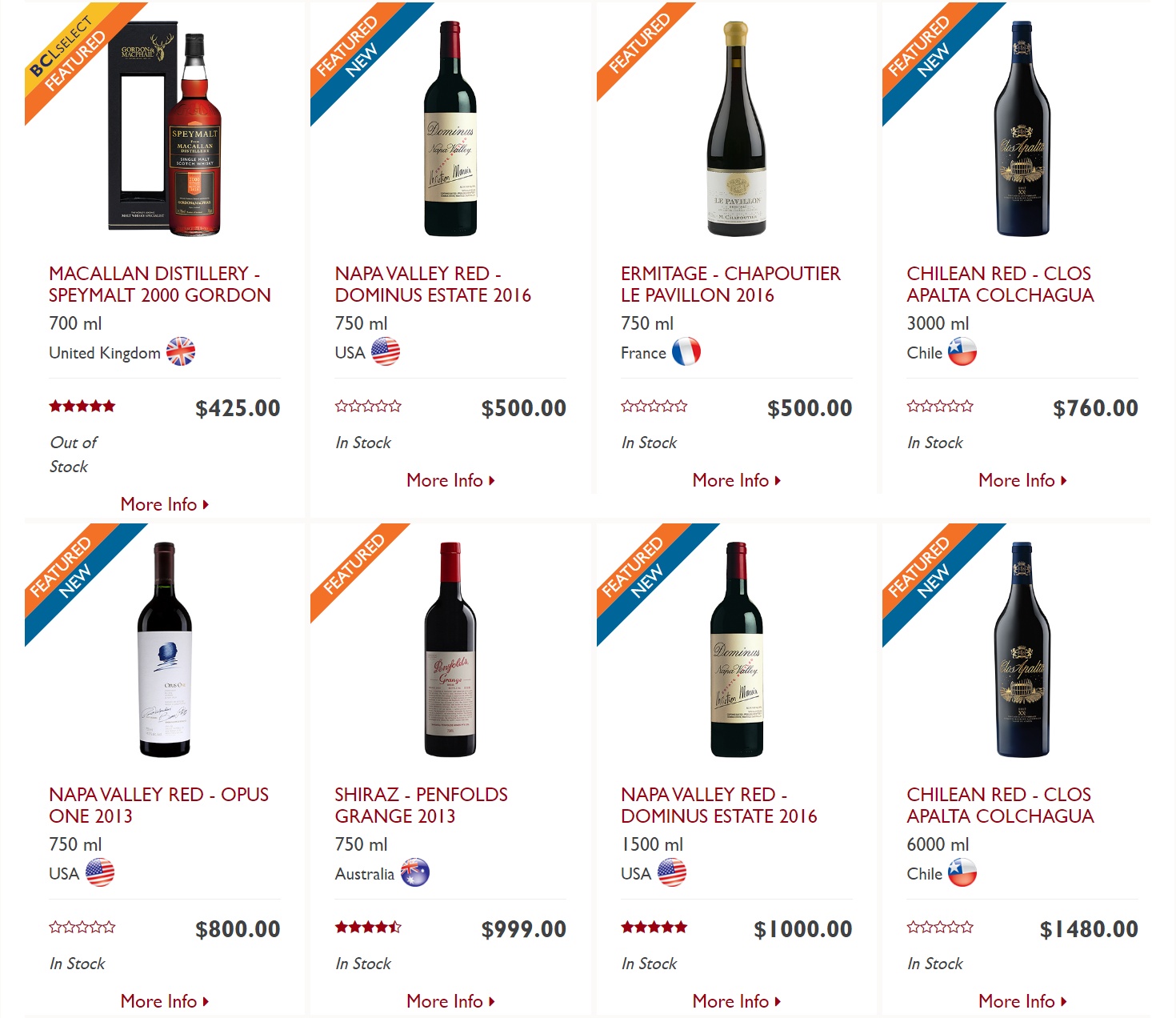Open the Opus One bottle image
The width and height of the screenshot is (1176, 1018).
tap(165, 650)
